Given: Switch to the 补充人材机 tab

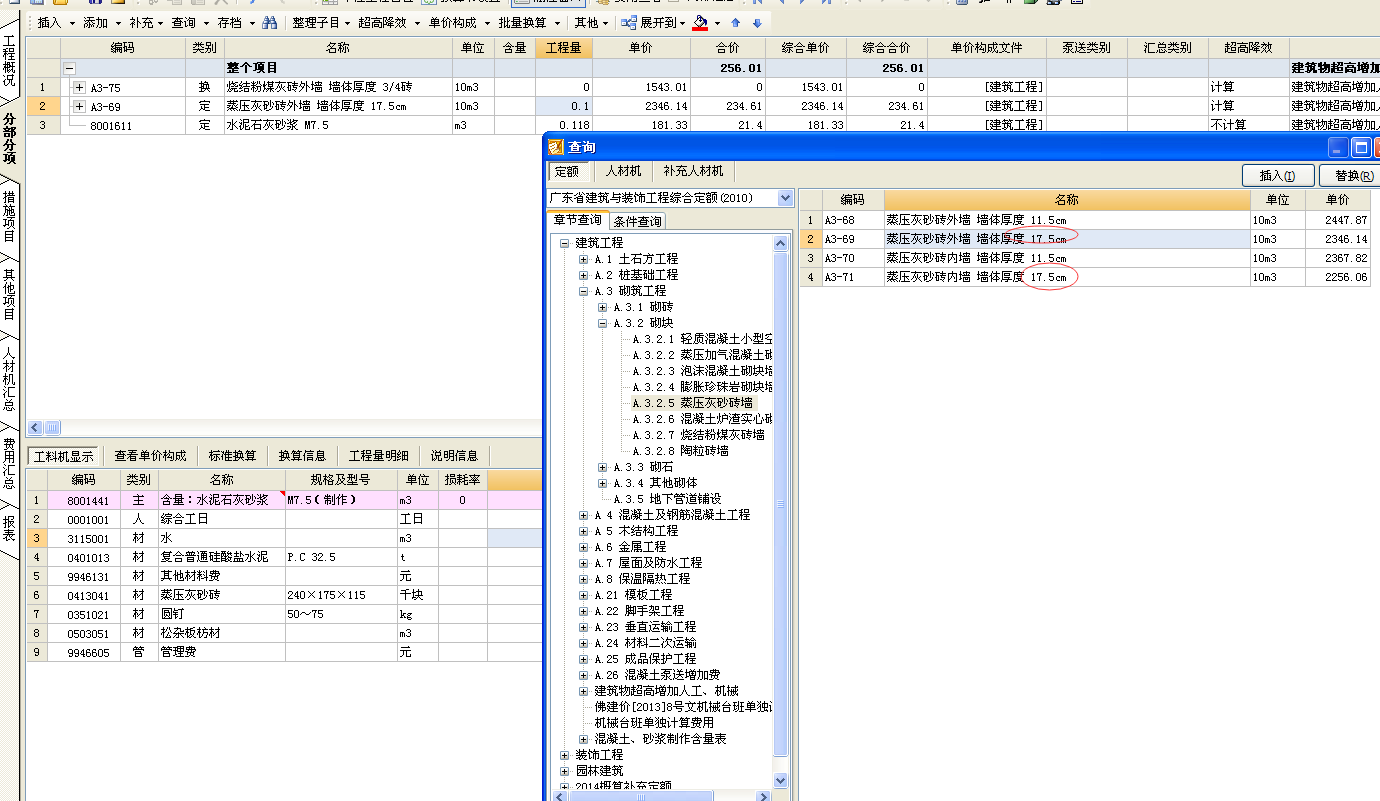Looking at the screenshot, I should tap(693, 172).
